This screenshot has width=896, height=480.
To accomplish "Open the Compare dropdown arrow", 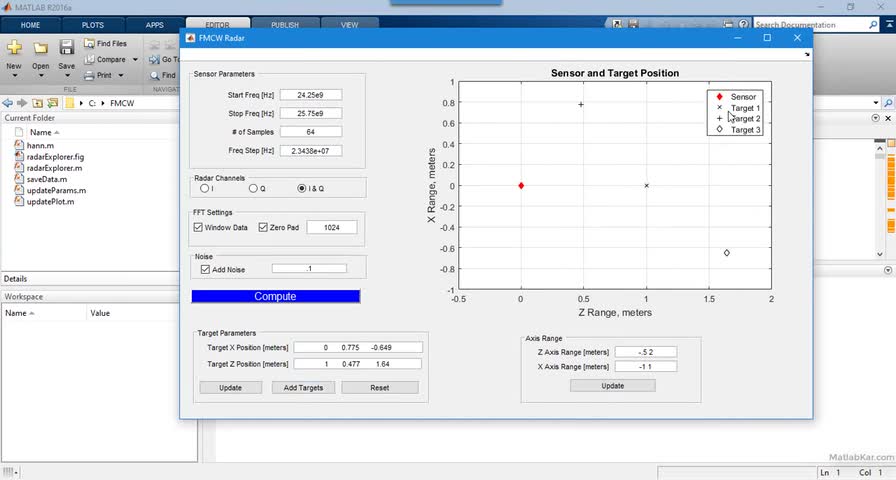I will pyautogui.click(x=135, y=59).
